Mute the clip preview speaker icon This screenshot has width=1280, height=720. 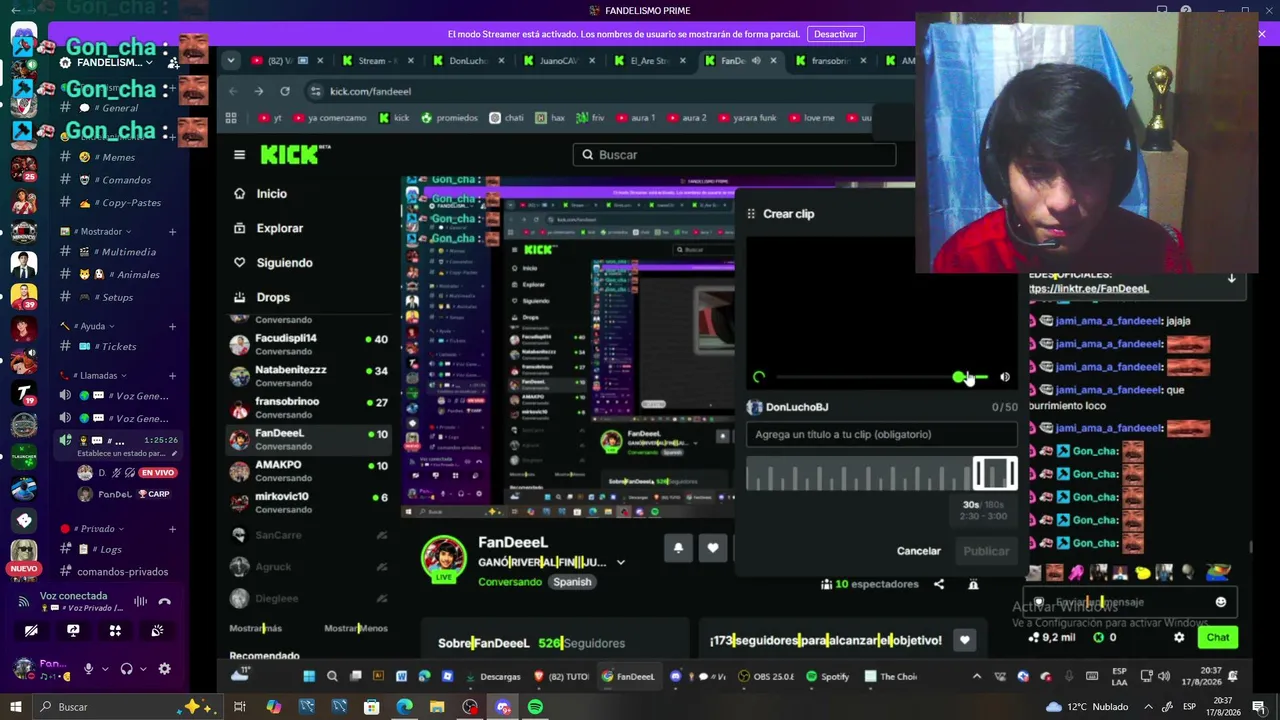(1005, 377)
